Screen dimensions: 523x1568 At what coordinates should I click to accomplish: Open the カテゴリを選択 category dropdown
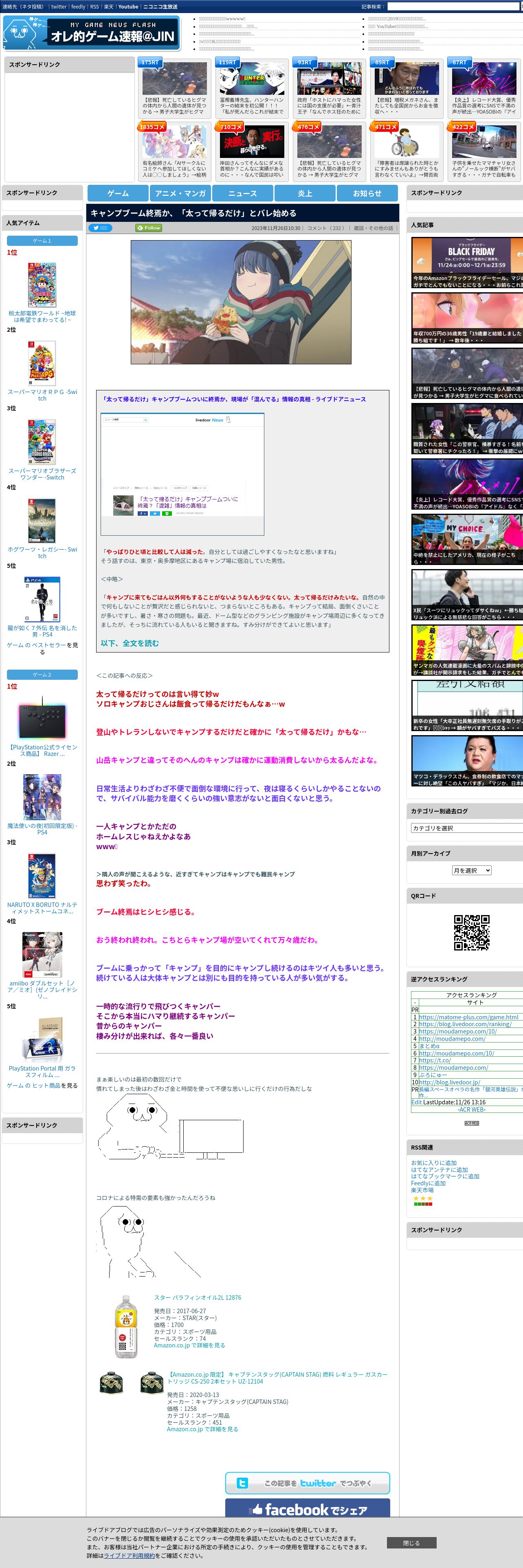467,828
